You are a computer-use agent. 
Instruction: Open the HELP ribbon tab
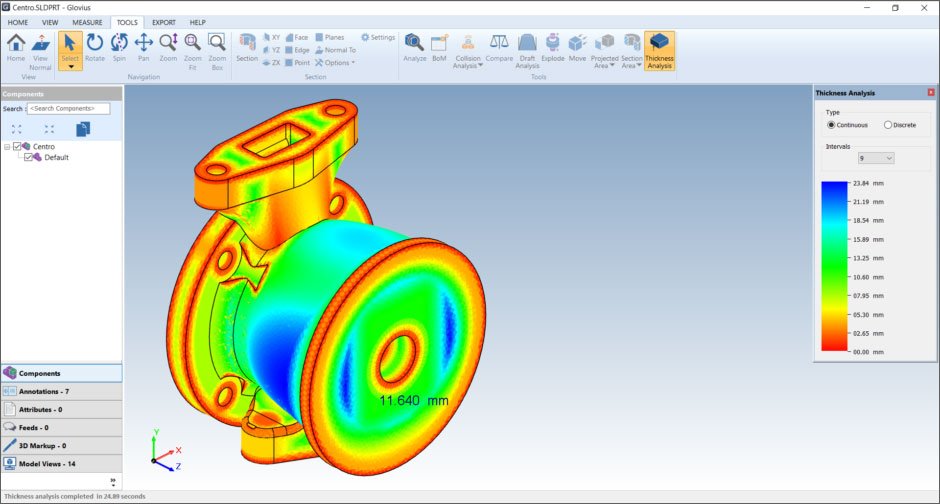click(x=197, y=22)
